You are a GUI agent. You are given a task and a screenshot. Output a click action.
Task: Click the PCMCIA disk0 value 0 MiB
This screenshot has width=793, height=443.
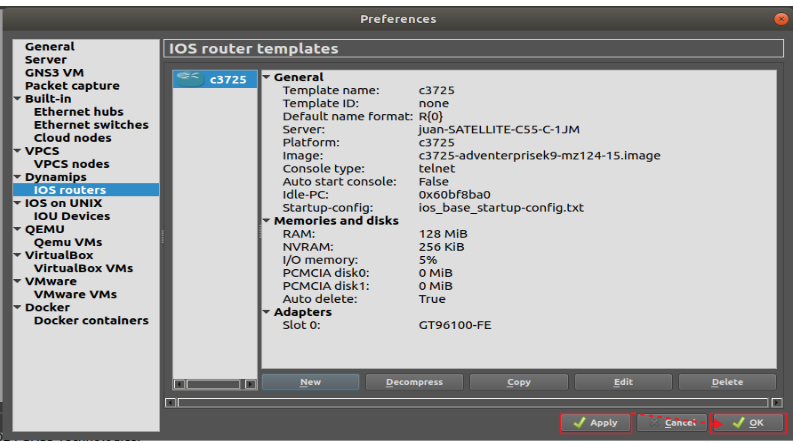435,274
